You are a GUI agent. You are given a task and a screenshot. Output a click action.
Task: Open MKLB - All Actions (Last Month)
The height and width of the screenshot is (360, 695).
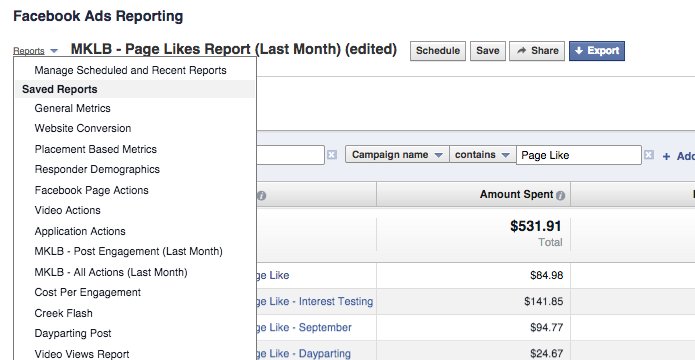111,272
